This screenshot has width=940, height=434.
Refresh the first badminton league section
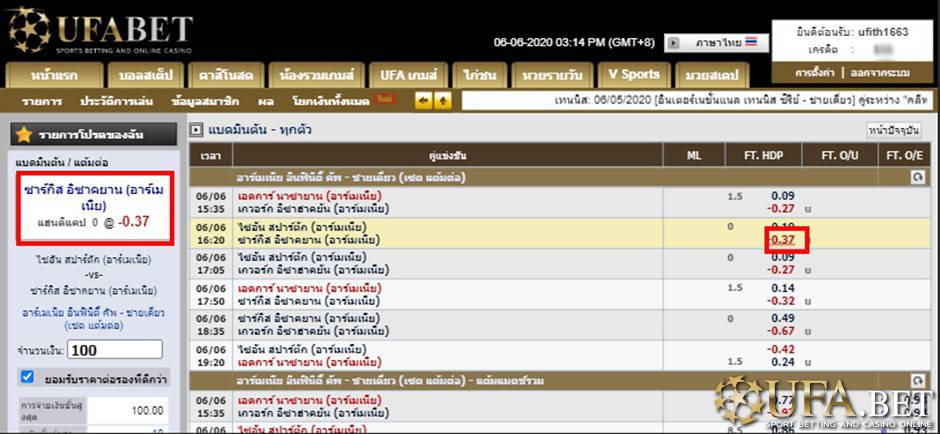tap(918, 177)
